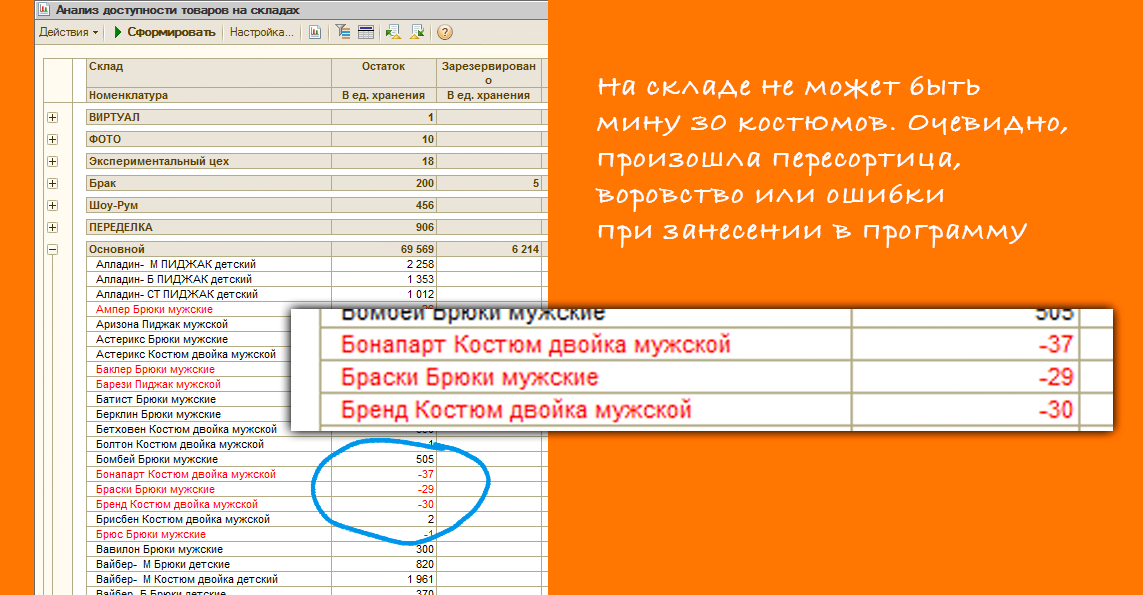Click the table header settings icon

(x=366, y=32)
